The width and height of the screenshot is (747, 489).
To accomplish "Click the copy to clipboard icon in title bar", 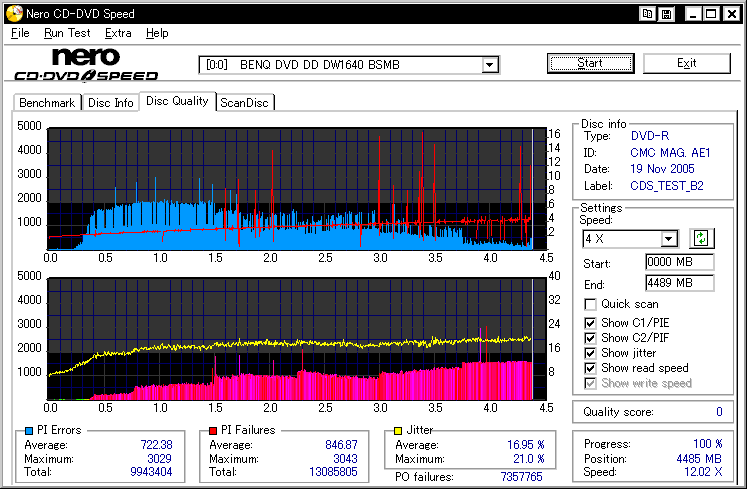I will [x=648, y=14].
